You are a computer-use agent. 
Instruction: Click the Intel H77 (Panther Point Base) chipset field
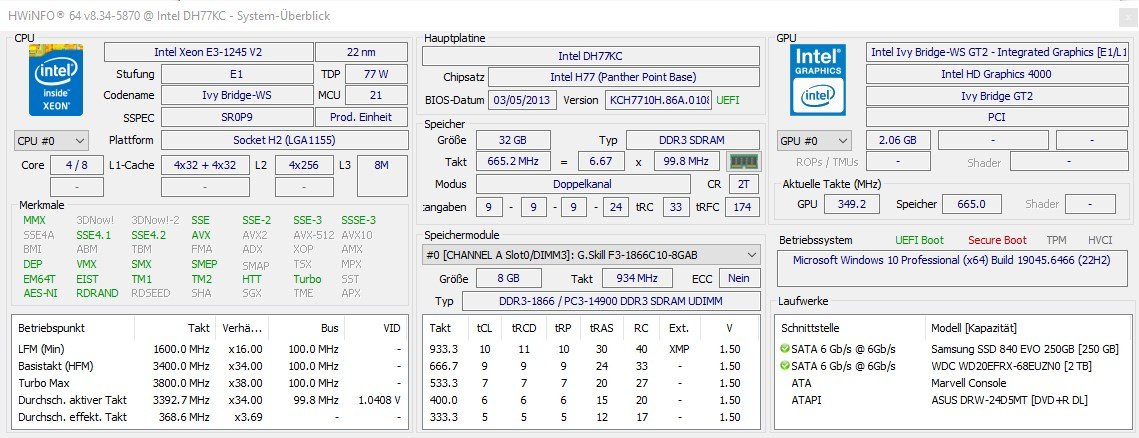(x=623, y=77)
